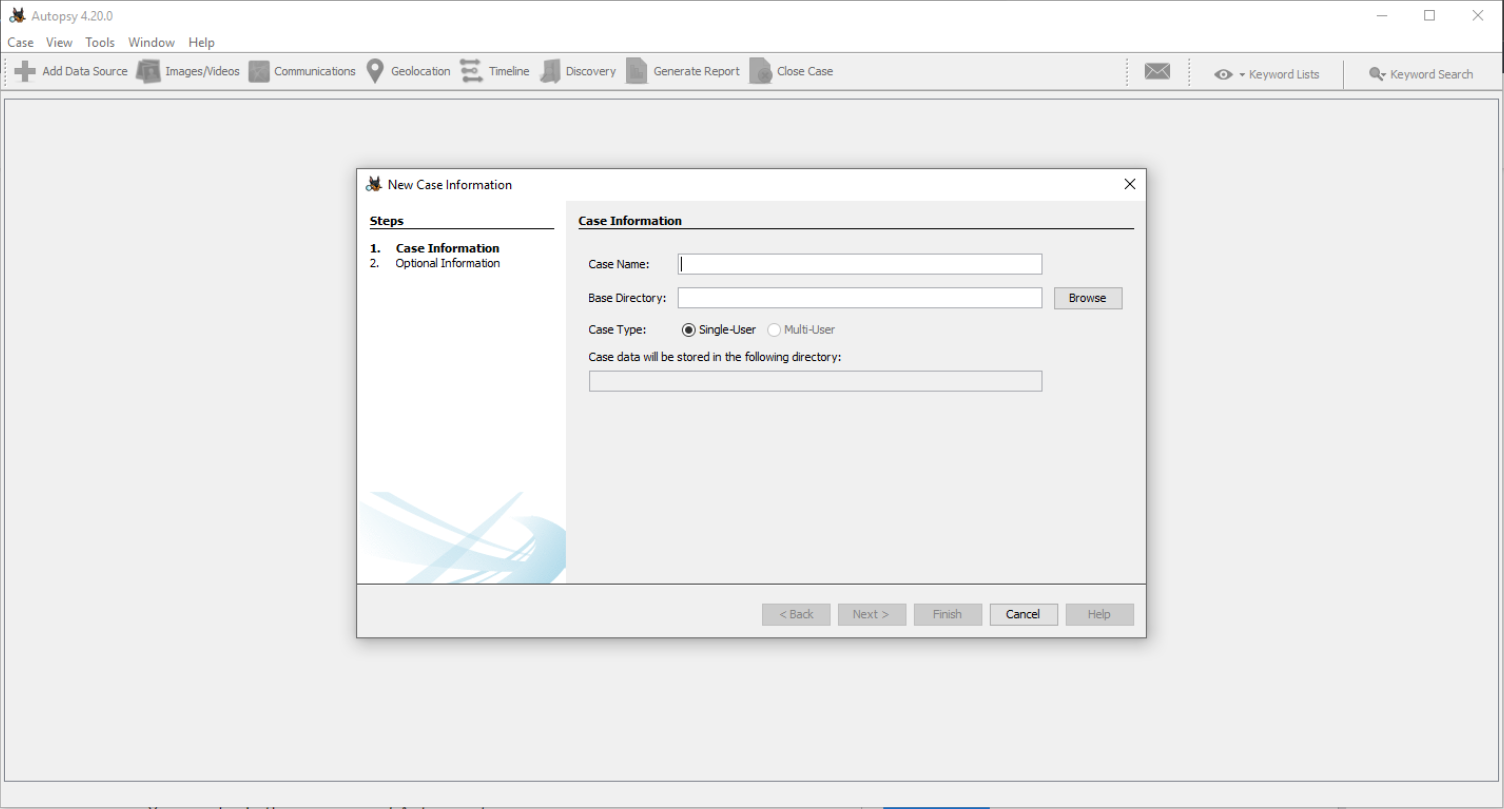The height and width of the screenshot is (809, 1504).
Task: Open the View menu
Action: [59, 42]
